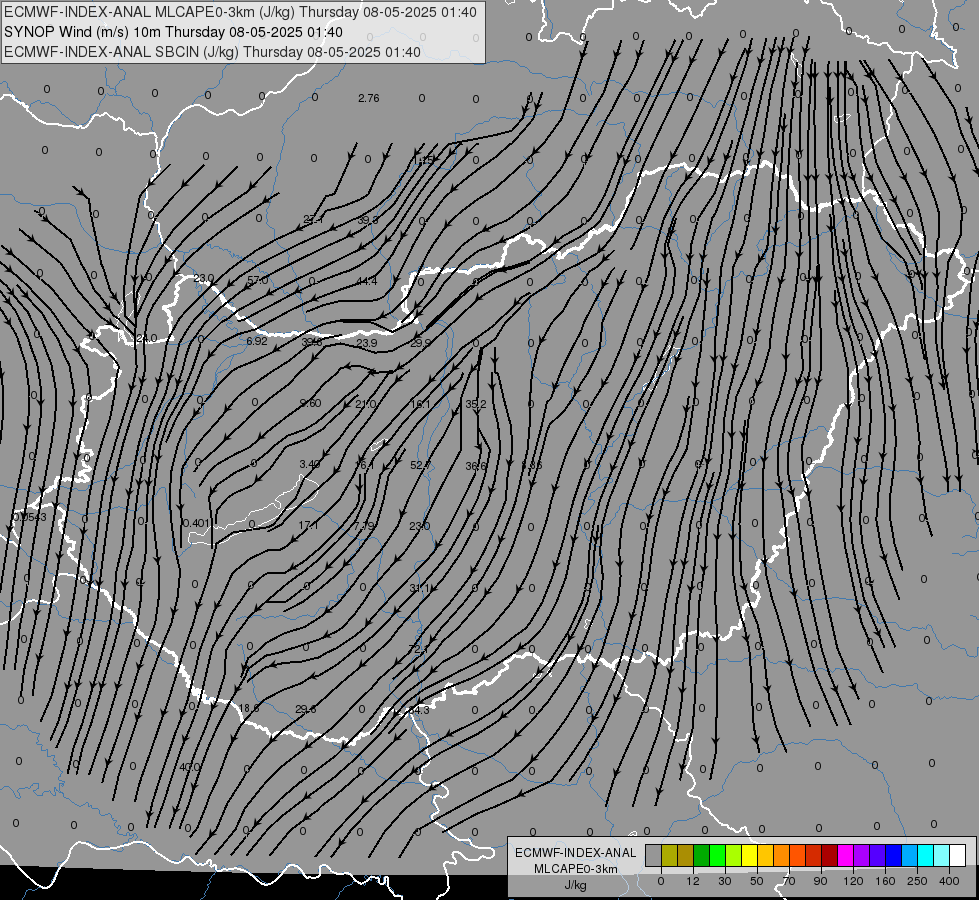Click the 29.6 value on the map

coord(306,709)
